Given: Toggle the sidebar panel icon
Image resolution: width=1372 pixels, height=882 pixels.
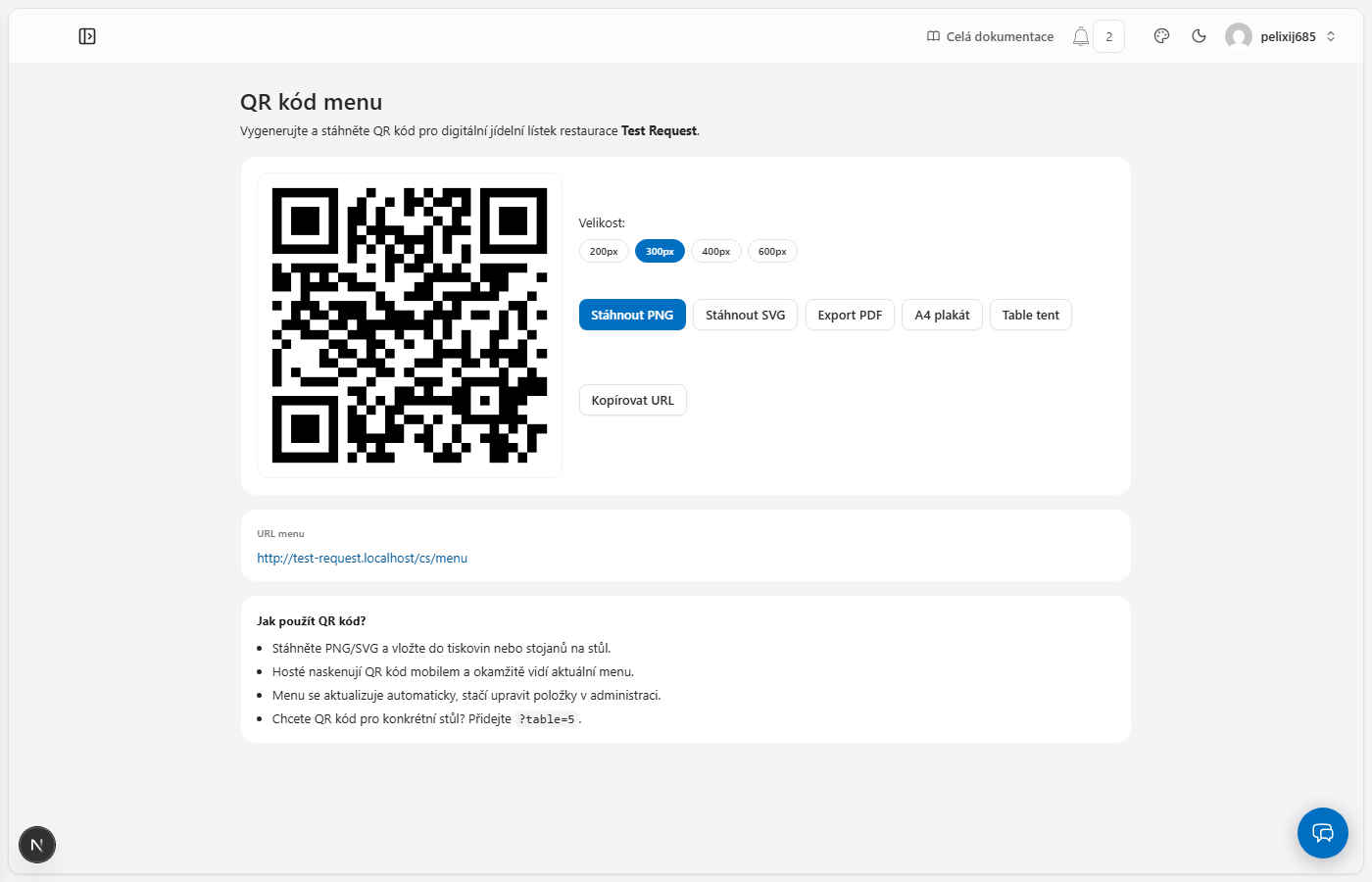Looking at the screenshot, I should coord(87,36).
